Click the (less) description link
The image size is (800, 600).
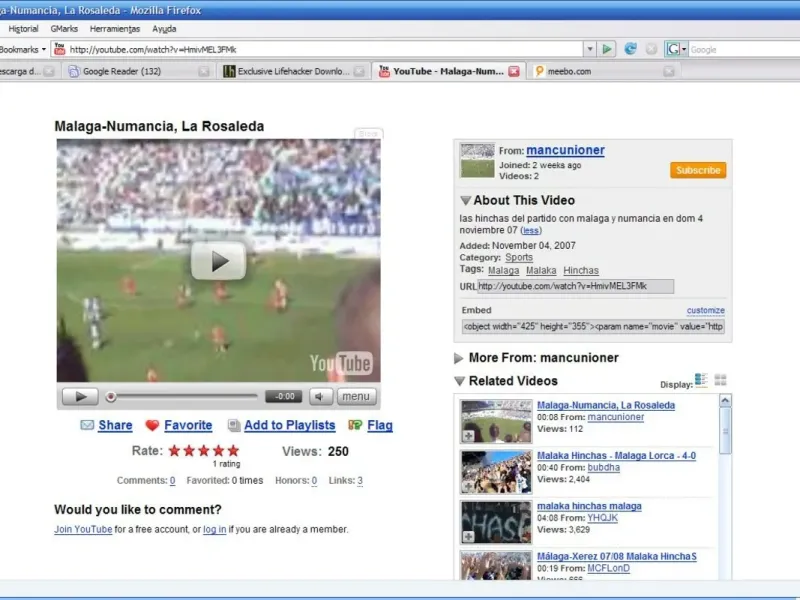coord(531,231)
